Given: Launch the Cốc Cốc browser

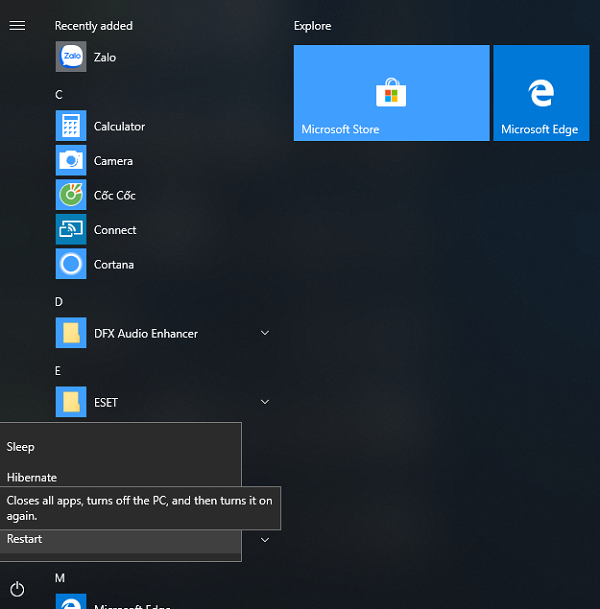Looking at the screenshot, I should 71,195.
